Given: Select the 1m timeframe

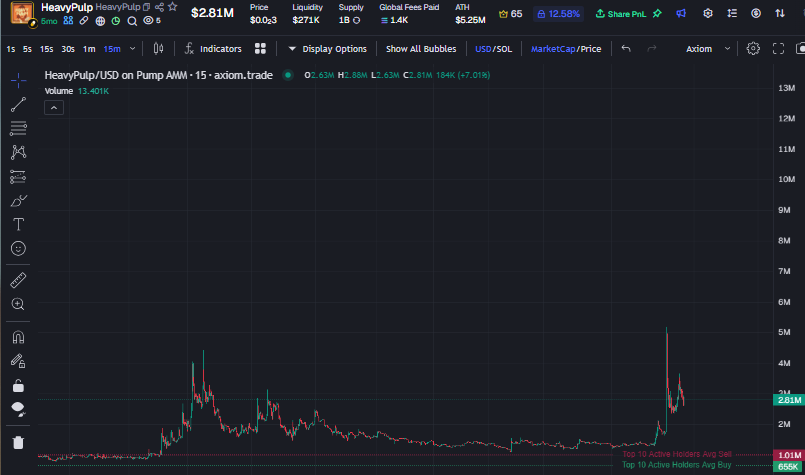Looking at the screenshot, I should [x=89, y=49].
